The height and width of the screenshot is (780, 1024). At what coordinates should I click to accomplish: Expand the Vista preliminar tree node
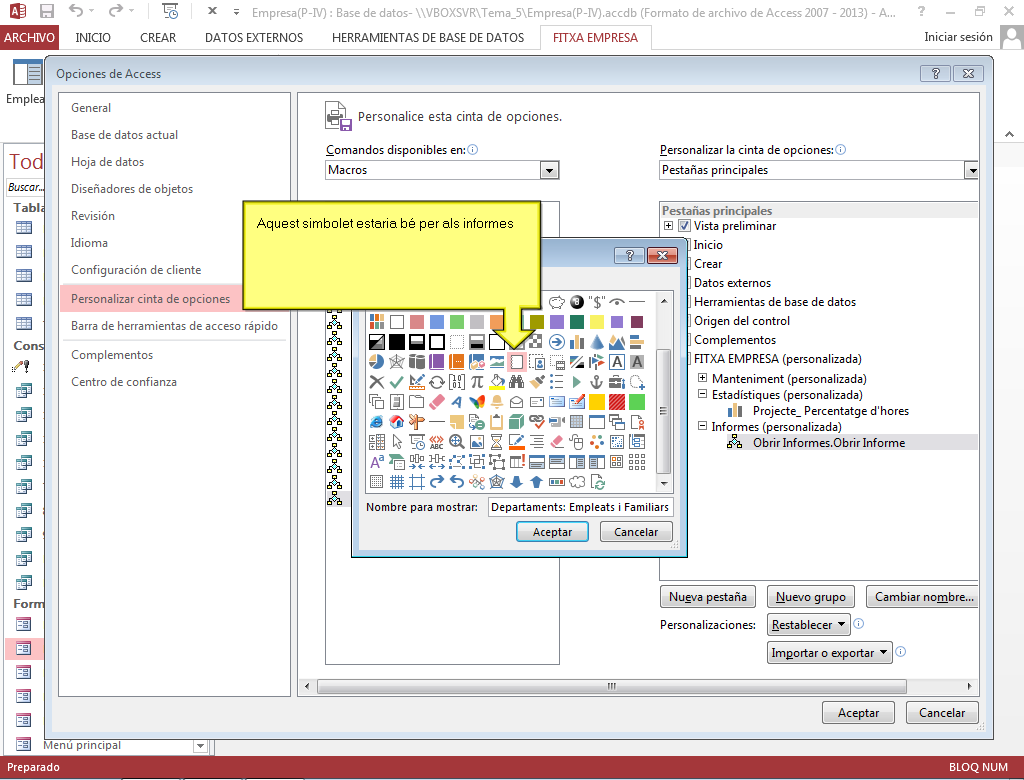tap(669, 226)
